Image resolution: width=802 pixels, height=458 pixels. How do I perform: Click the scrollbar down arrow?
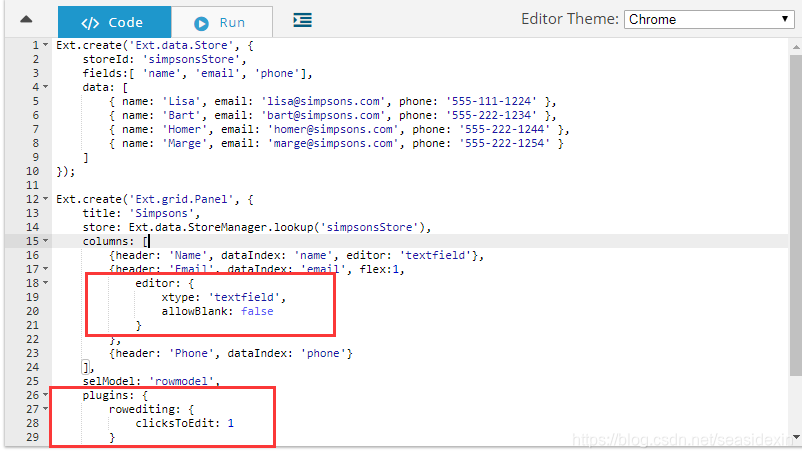point(796,437)
